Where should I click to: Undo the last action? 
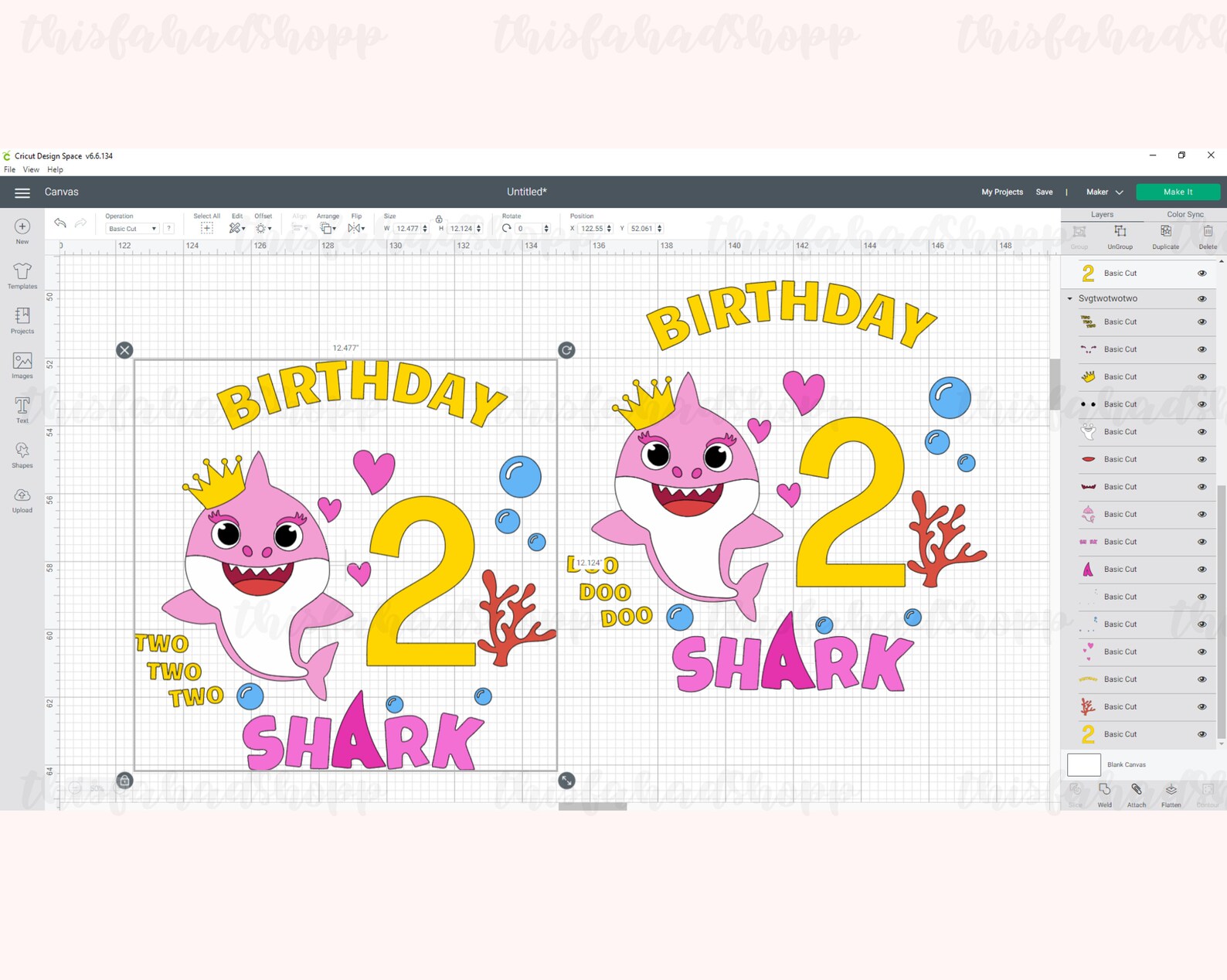click(x=60, y=223)
